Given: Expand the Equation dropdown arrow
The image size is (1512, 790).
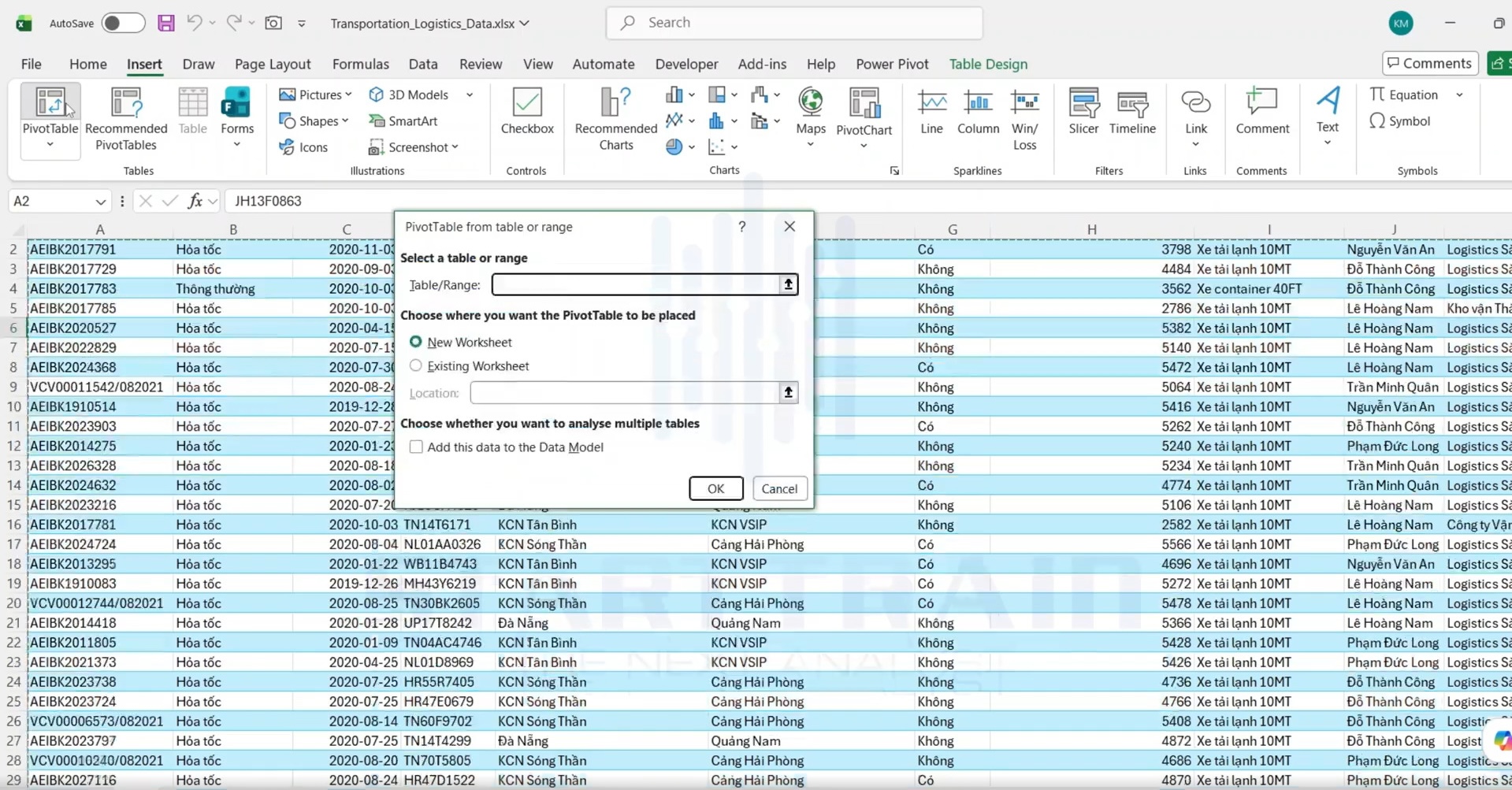Looking at the screenshot, I should coord(1459,95).
